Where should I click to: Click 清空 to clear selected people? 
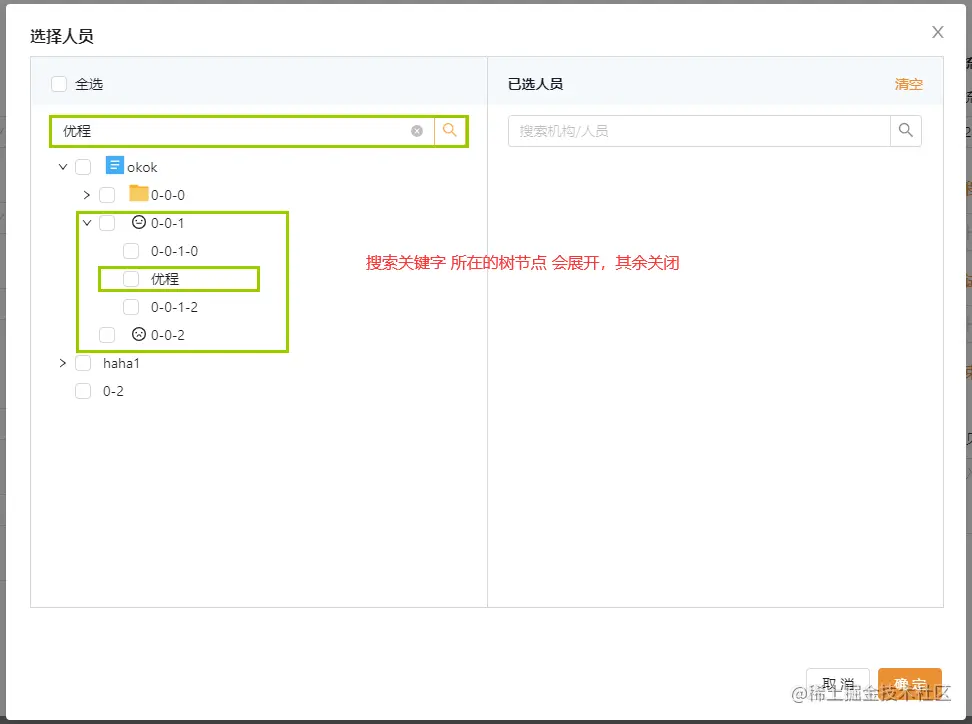pyautogui.click(x=908, y=84)
